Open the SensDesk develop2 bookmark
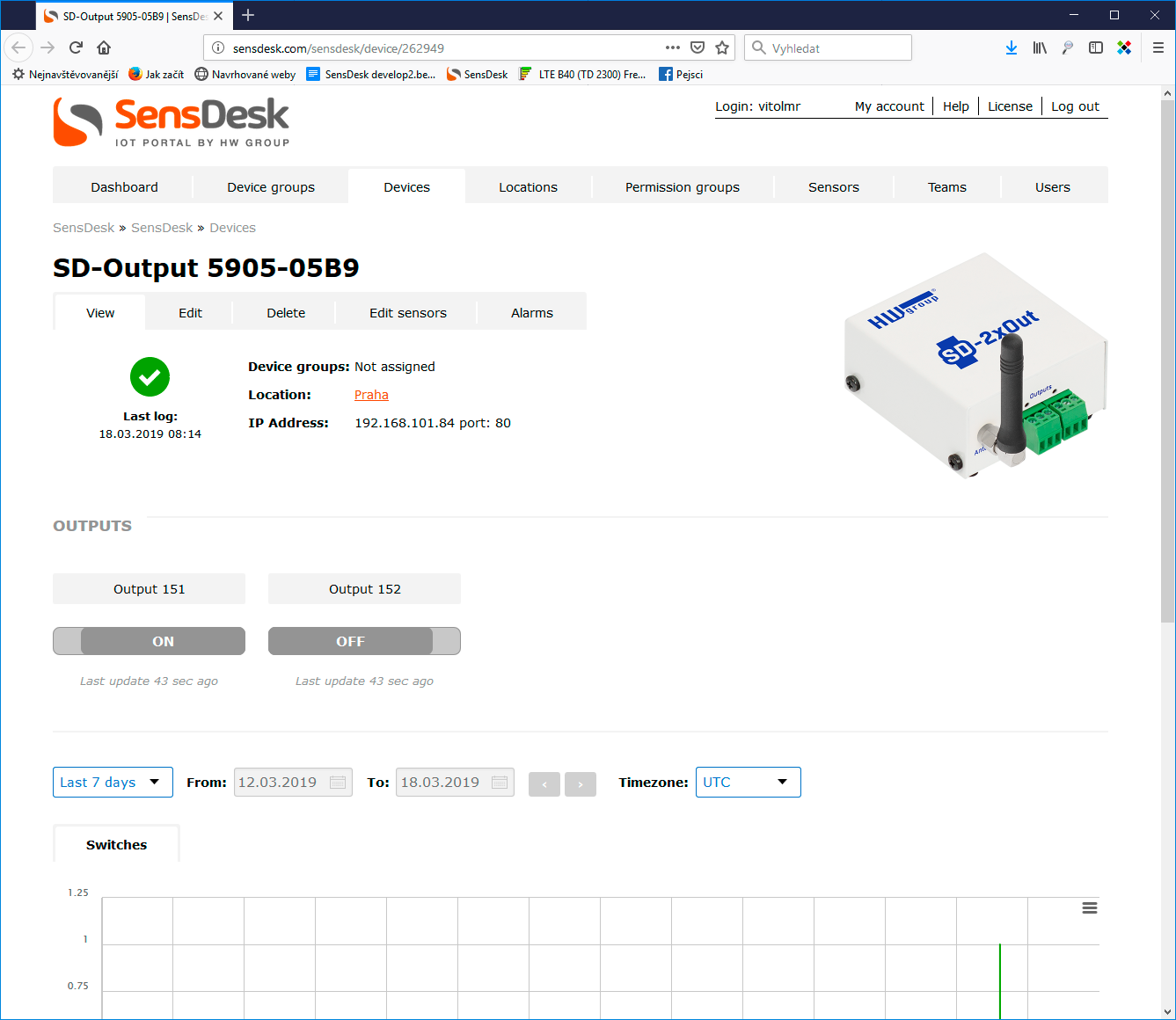Viewport: 1176px width, 1020px height. pos(371,74)
